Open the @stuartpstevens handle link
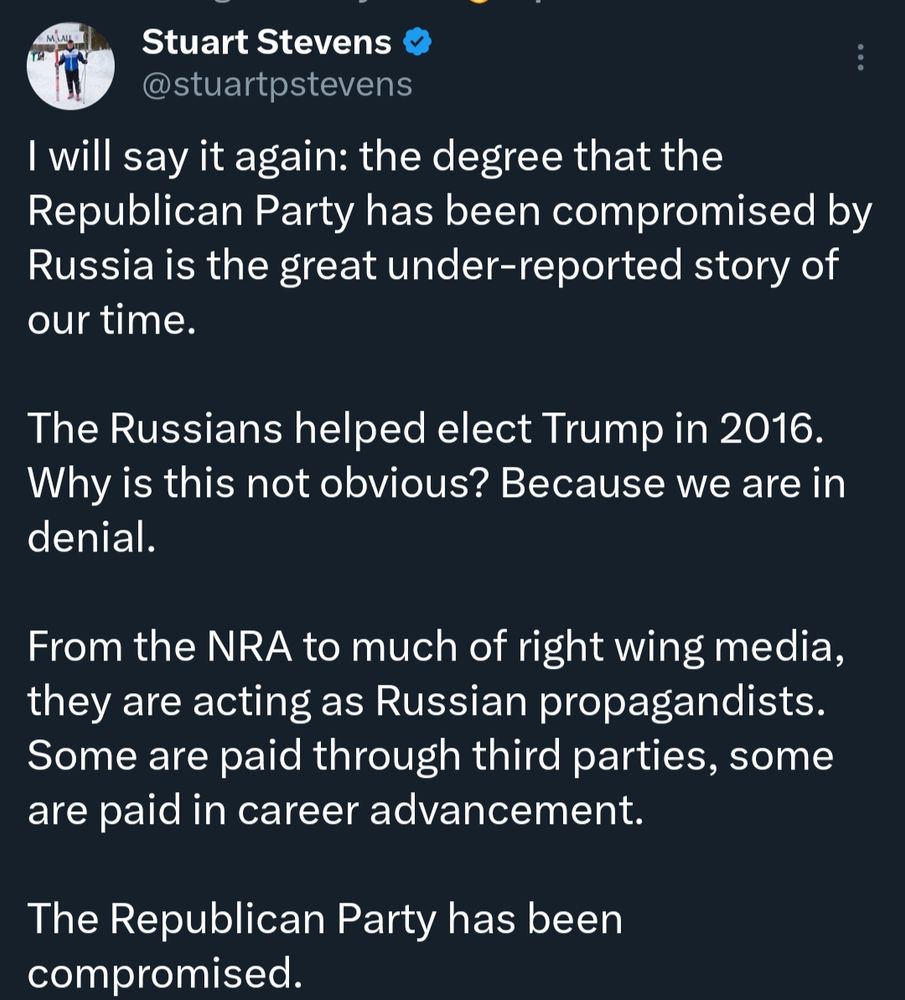This screenshot has height=1000, width=905. pyautogui.click(x=277, y=84)
